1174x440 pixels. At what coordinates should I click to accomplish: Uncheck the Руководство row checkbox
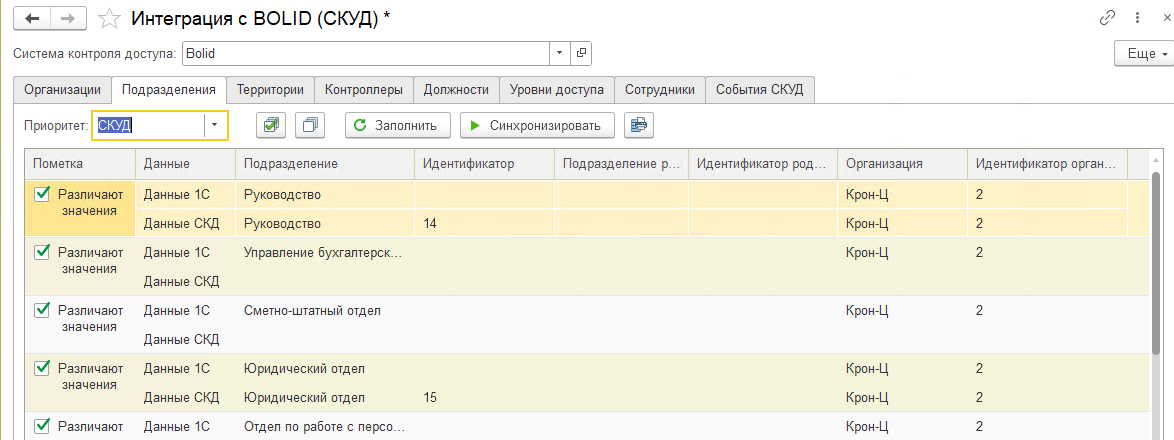point(42,194)
